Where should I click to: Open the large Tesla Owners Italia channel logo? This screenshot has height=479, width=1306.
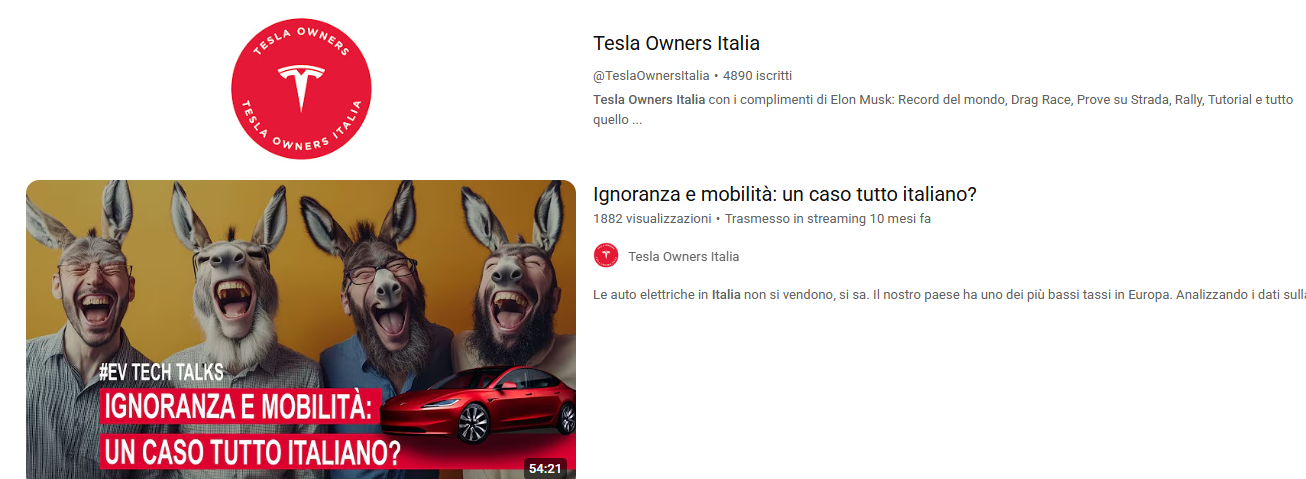pyautogui.click(x=301, y=89)
